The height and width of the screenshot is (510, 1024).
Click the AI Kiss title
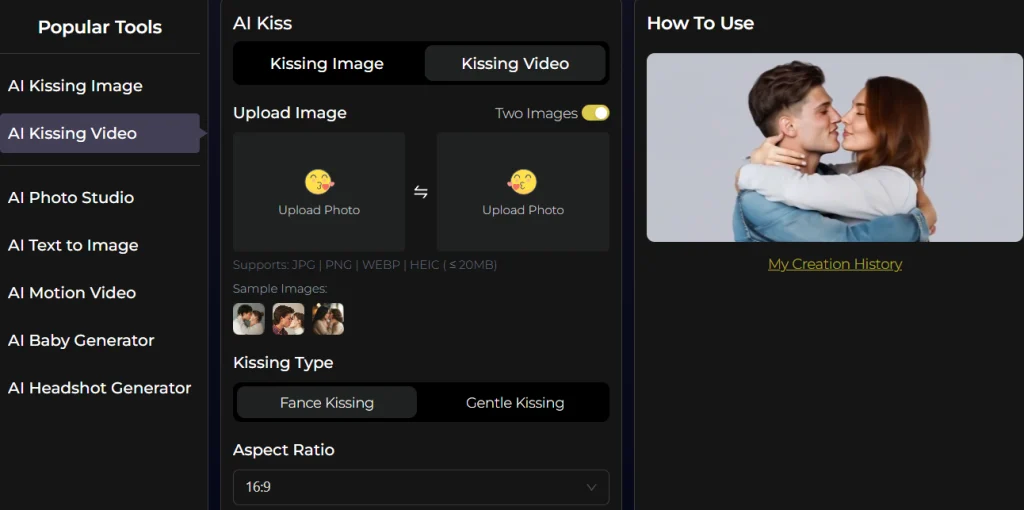263,23
